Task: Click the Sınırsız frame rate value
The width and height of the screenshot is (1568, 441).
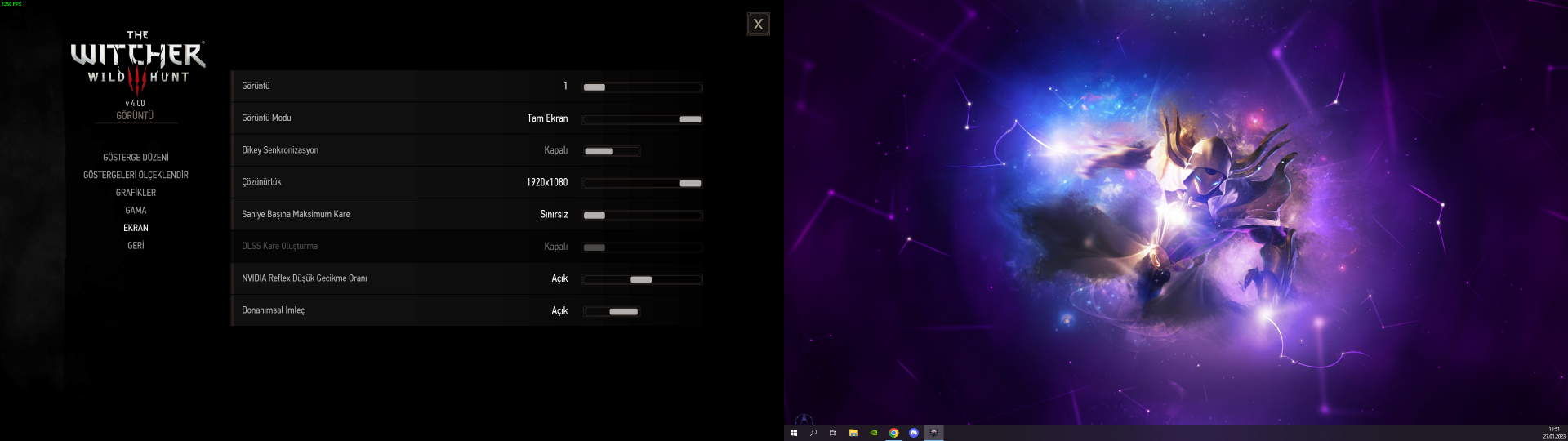Action: pos(554,214)
